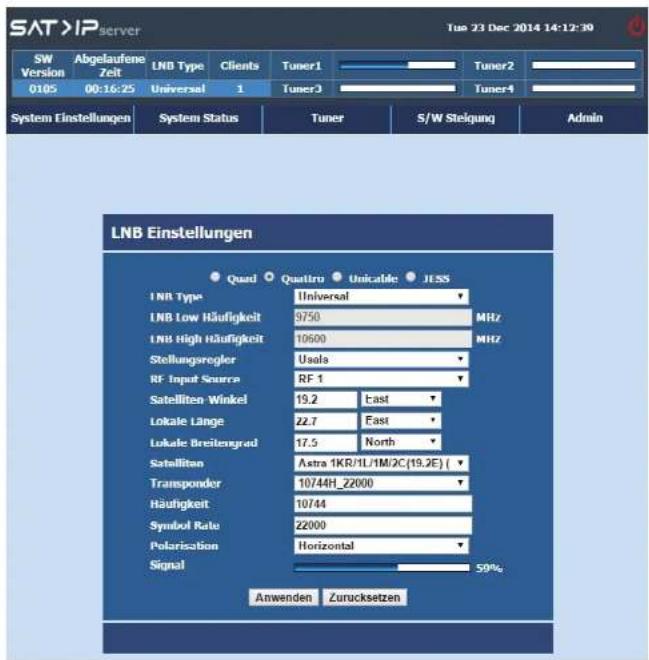The image size is (649, 660).
Task: Click the Satelliten-Winkel 19.2 field
Action: pyautogui.click(x=325, y=399)
